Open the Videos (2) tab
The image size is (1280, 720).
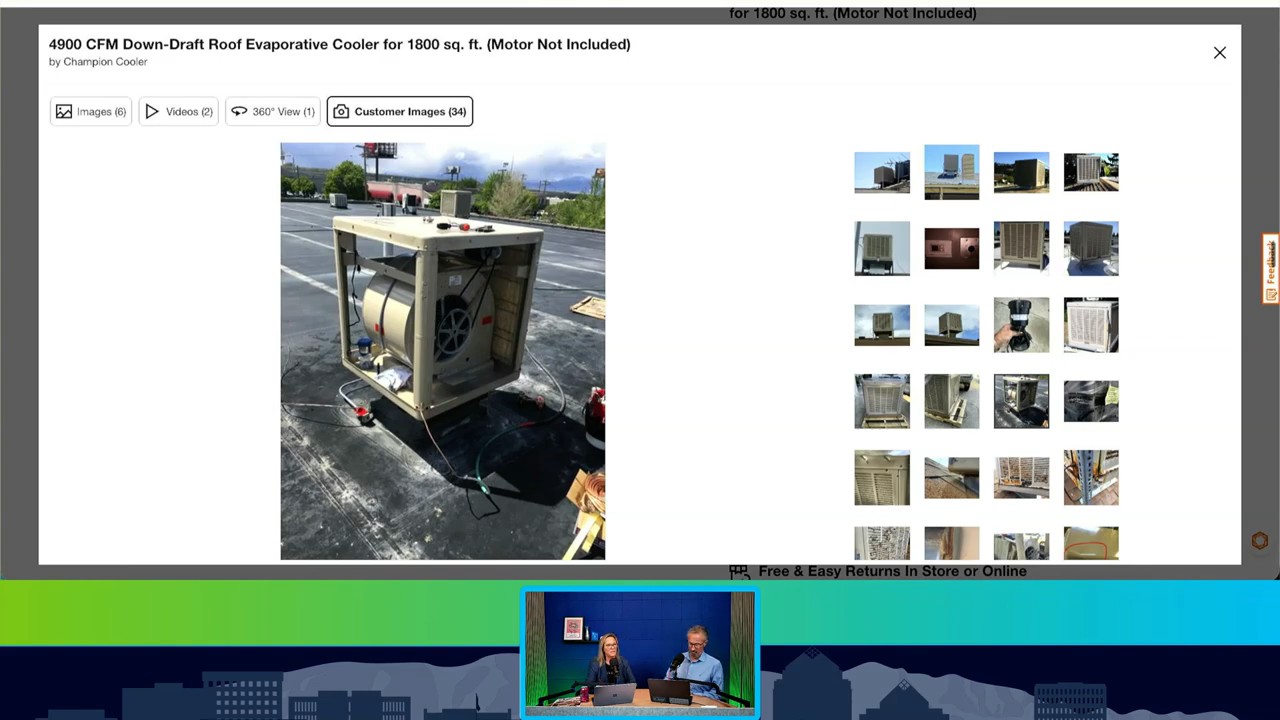click(x=179, y=112)
